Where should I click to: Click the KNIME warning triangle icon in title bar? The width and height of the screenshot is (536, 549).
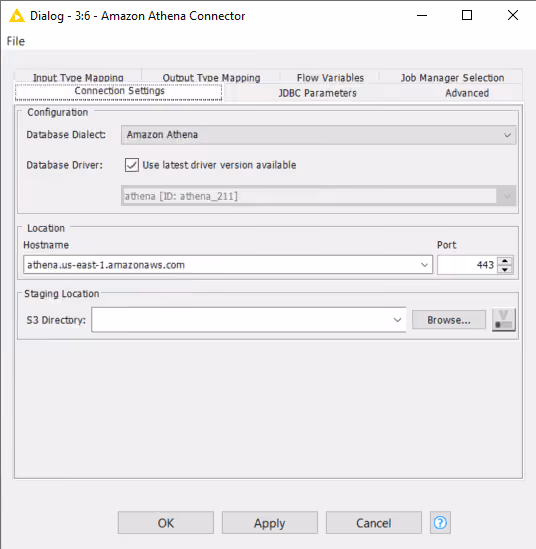[16, 16]
